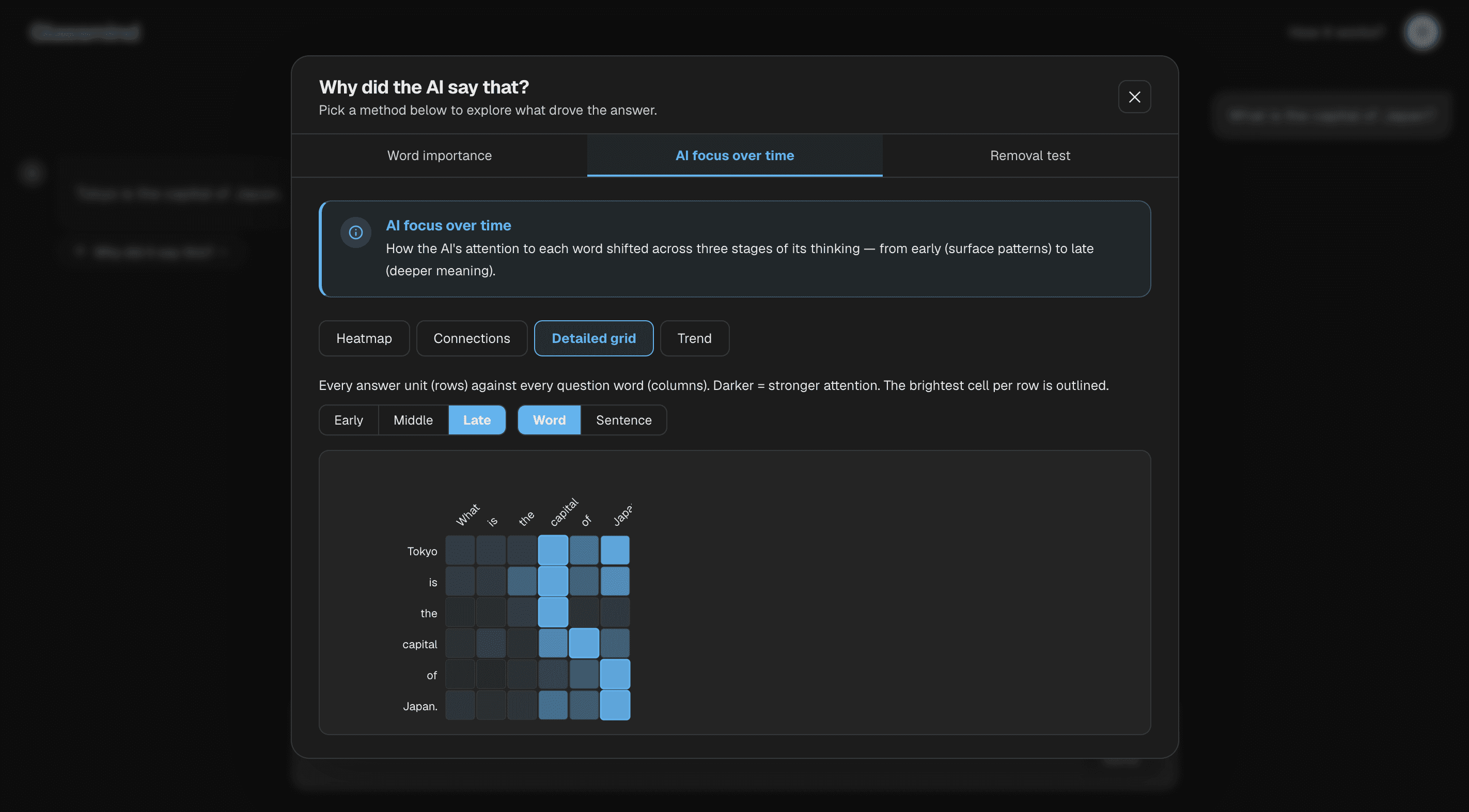Click the Tokyo row, Japan column cell
Viewport: 1469px width, 812px height.
(615, 550)
